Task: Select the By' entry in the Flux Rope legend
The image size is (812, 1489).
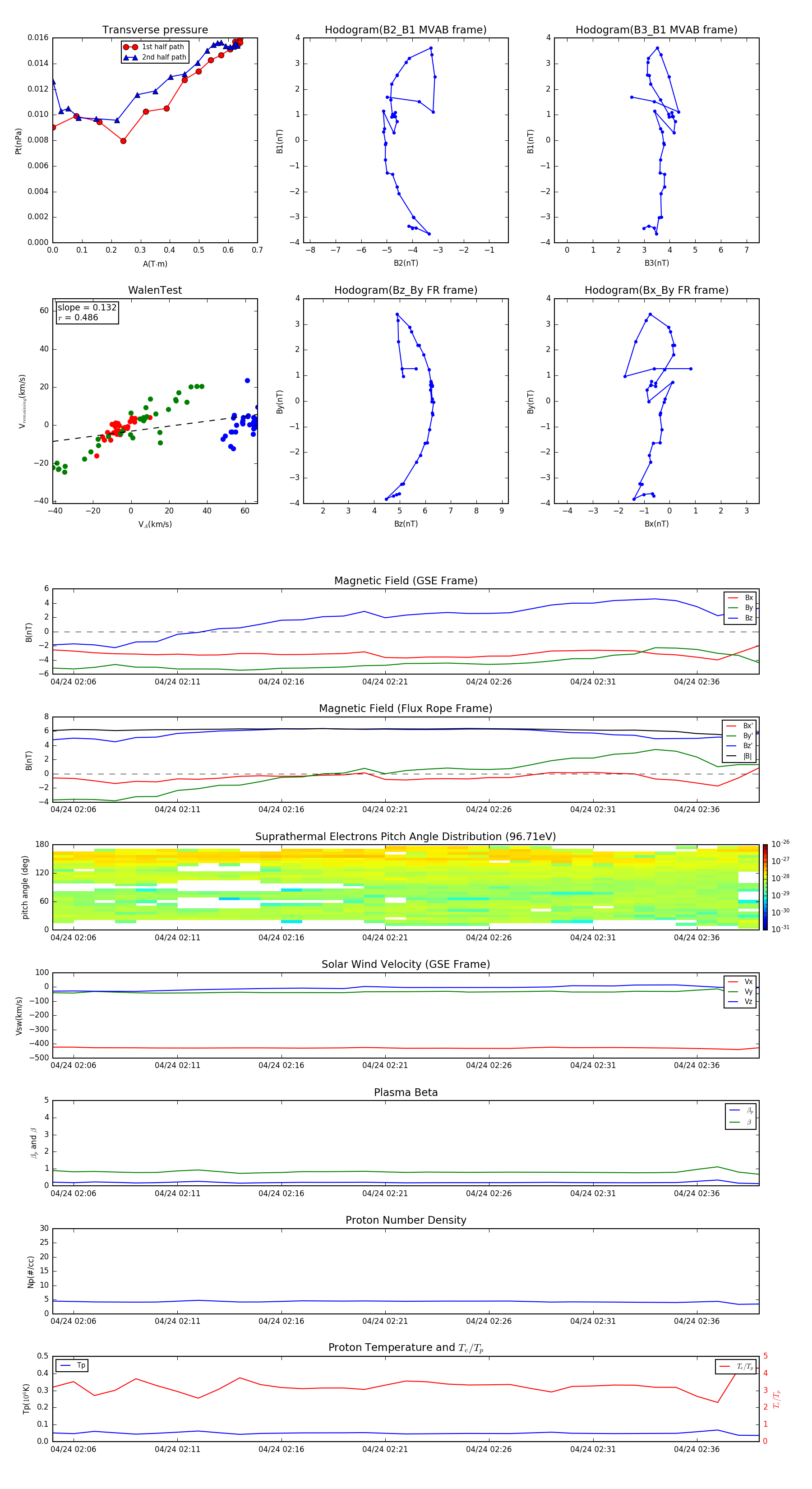Action: pyautogui.click(x=740, y=736)
